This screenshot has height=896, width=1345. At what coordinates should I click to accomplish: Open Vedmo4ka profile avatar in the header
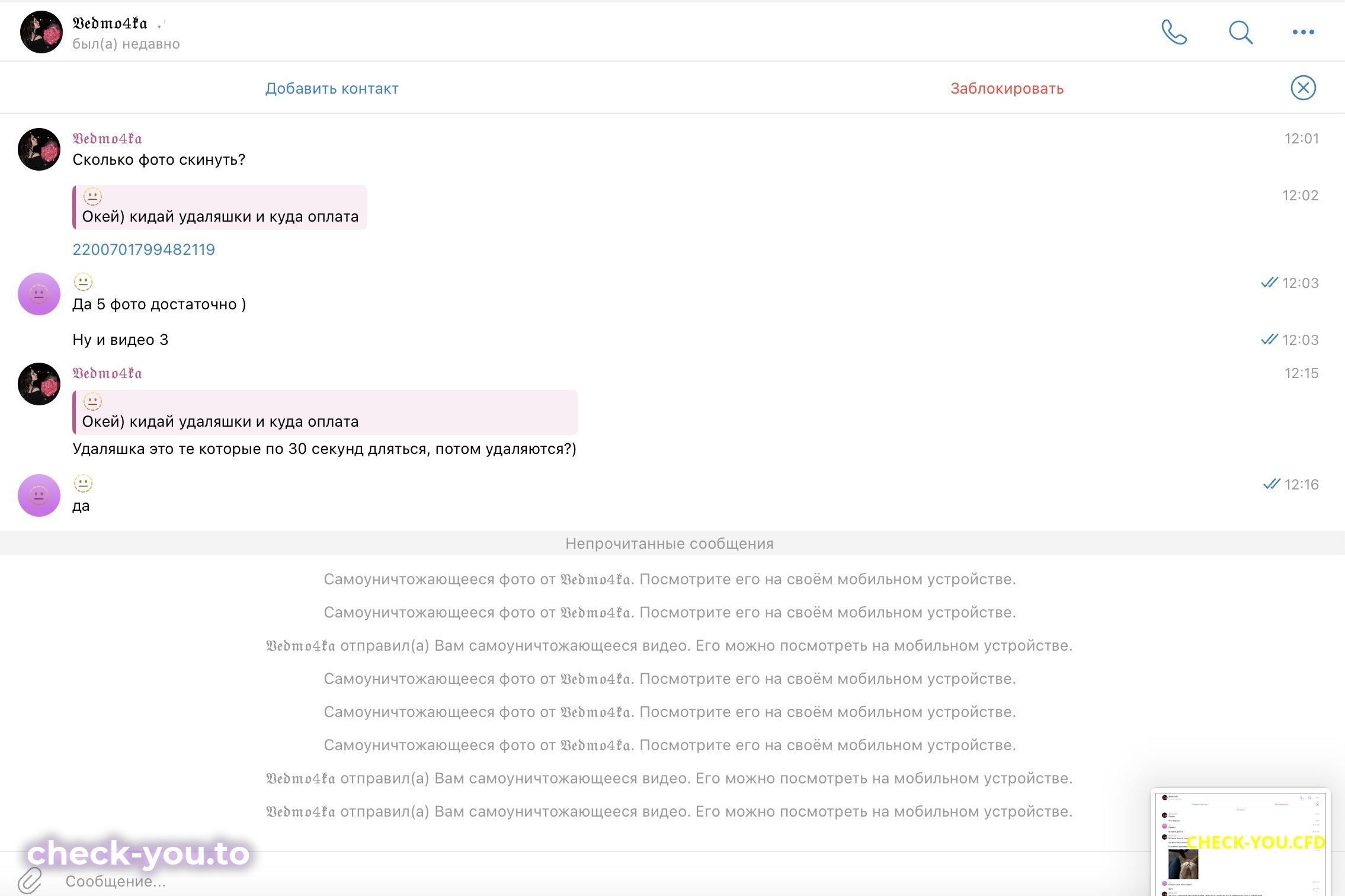41,32
